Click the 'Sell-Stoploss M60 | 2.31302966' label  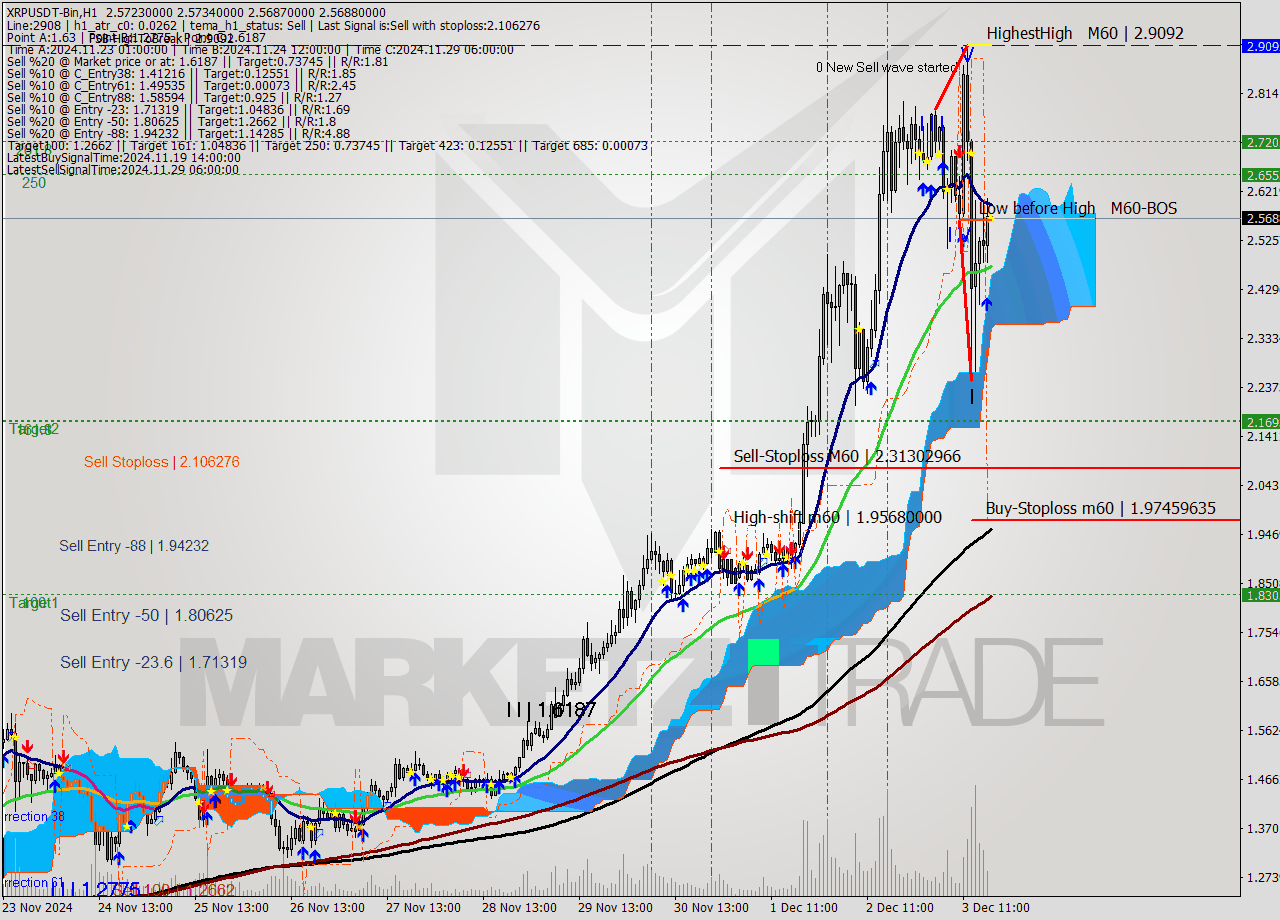tap(847, 456)
